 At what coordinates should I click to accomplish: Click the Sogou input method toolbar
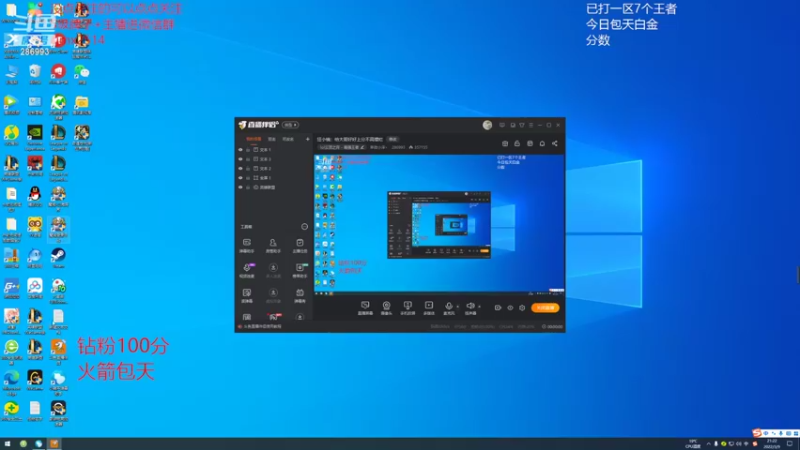point(776,433)
